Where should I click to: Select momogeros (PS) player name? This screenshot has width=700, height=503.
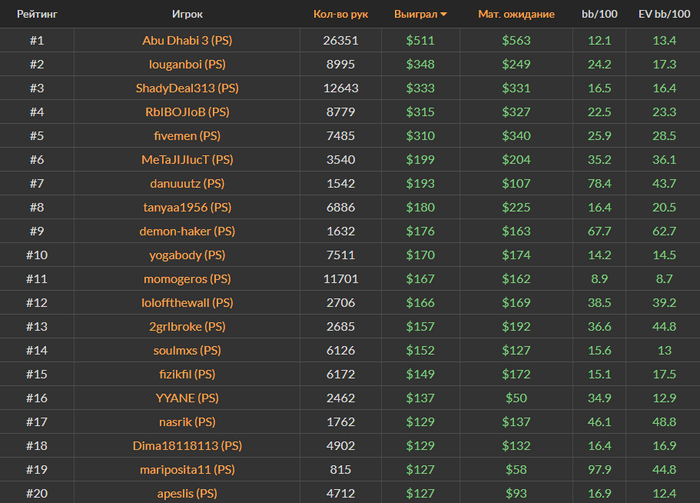[187, 279]
